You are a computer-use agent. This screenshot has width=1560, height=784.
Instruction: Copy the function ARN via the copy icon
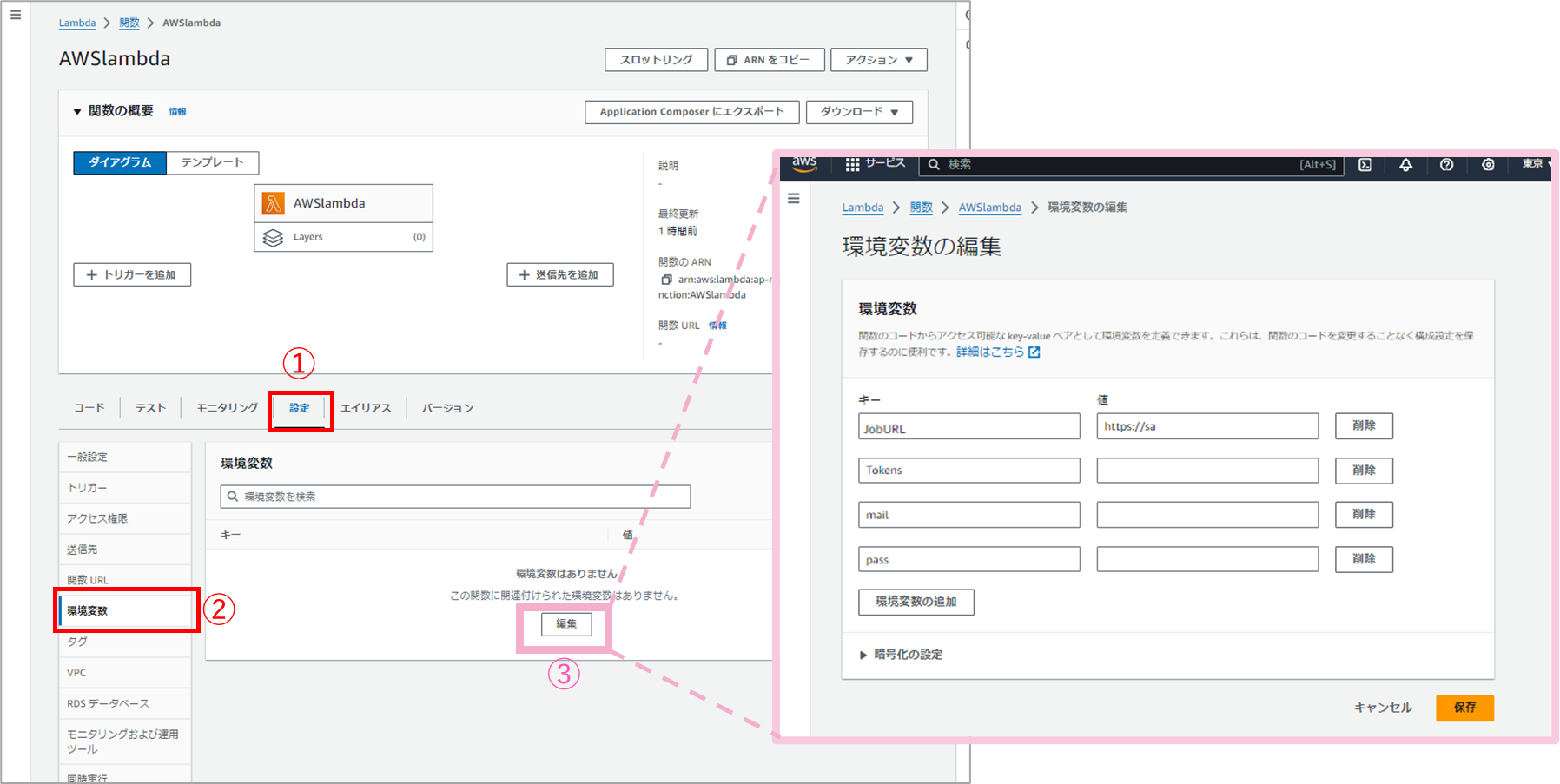[x=666, y=280]
